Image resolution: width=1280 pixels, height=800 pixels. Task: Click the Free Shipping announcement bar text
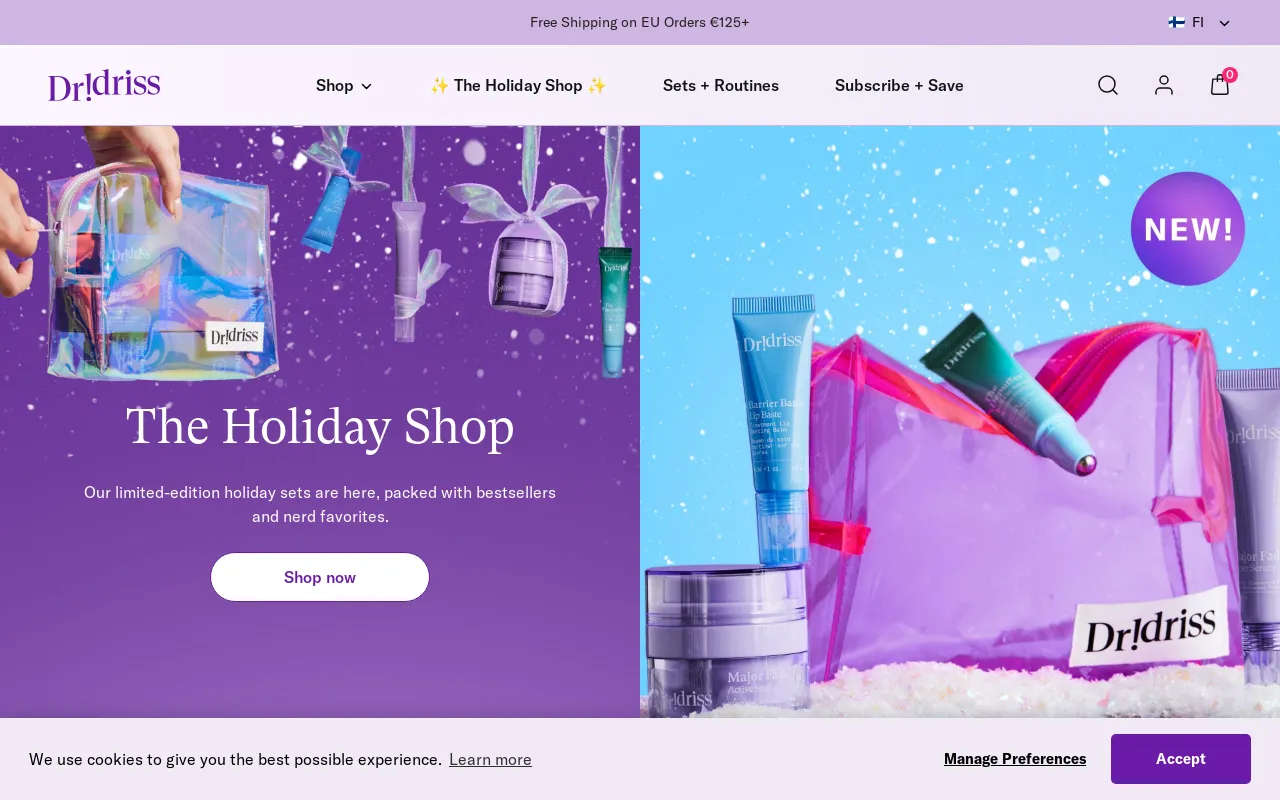pyautogui.click(x=640, y=22)
